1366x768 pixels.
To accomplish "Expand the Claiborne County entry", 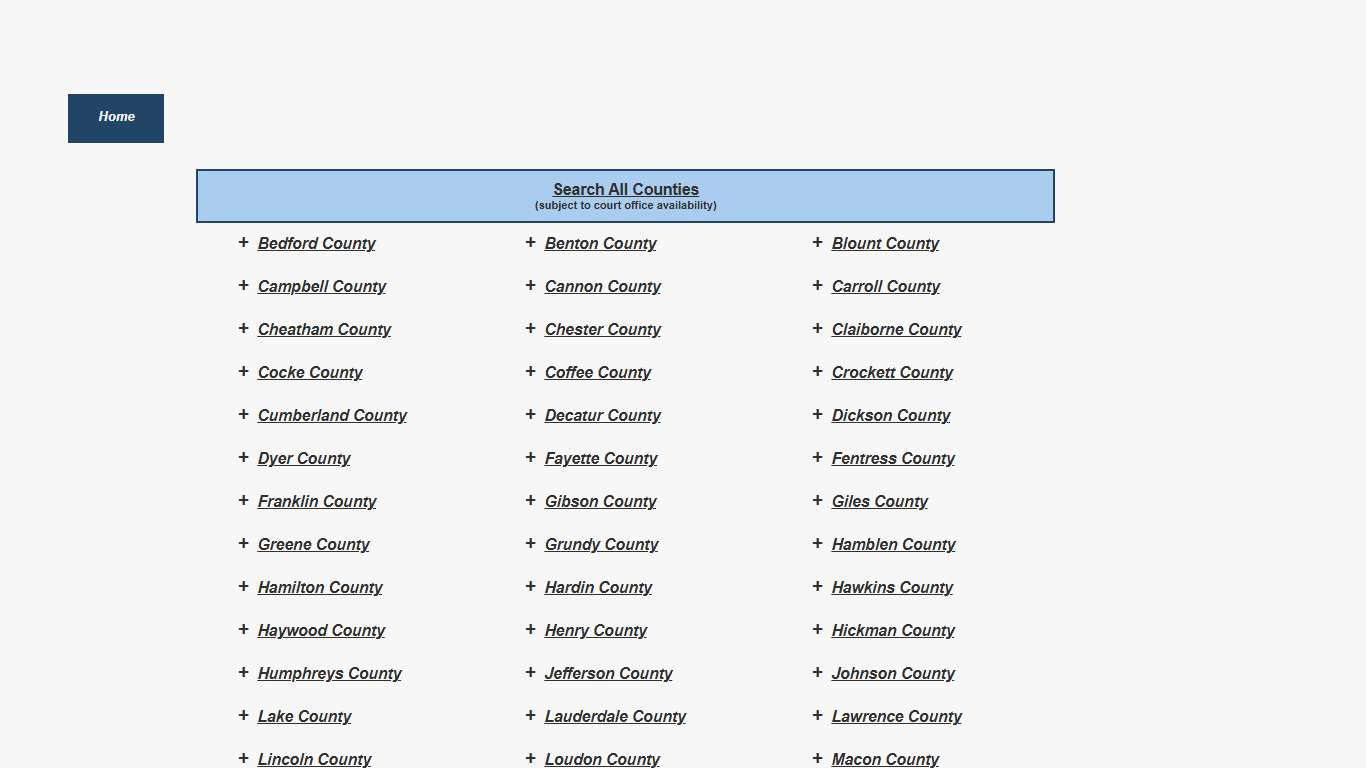I will (817, 329).
